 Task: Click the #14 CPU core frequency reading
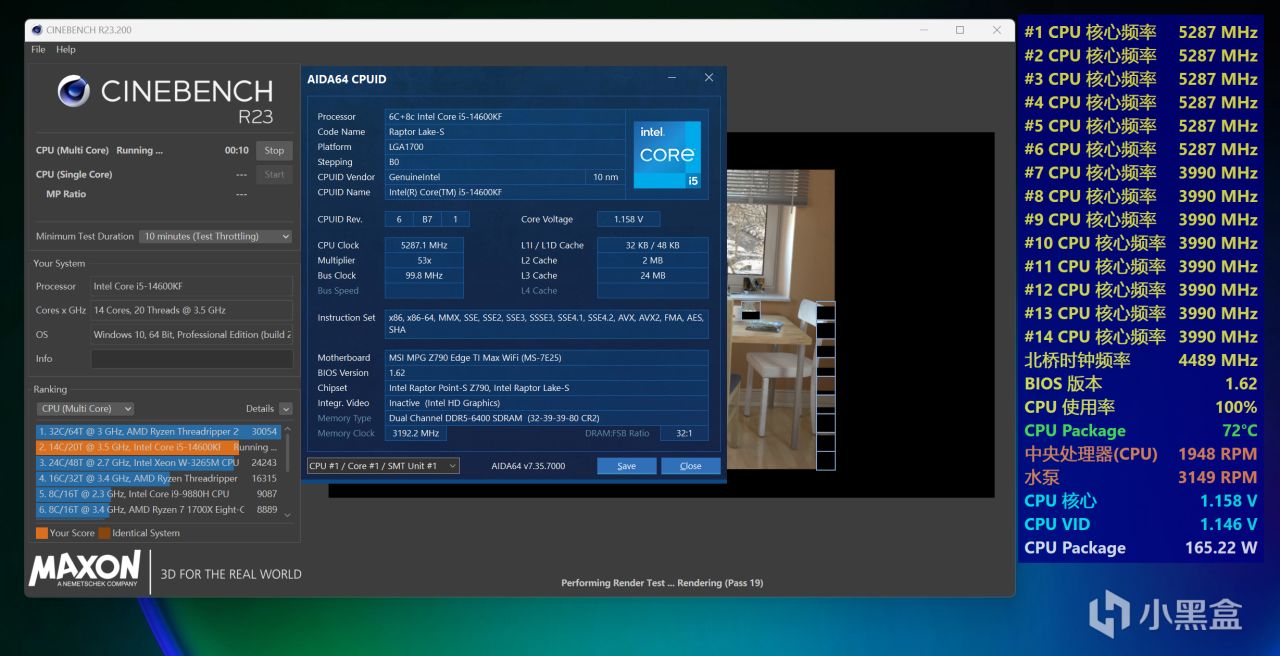1140,336
